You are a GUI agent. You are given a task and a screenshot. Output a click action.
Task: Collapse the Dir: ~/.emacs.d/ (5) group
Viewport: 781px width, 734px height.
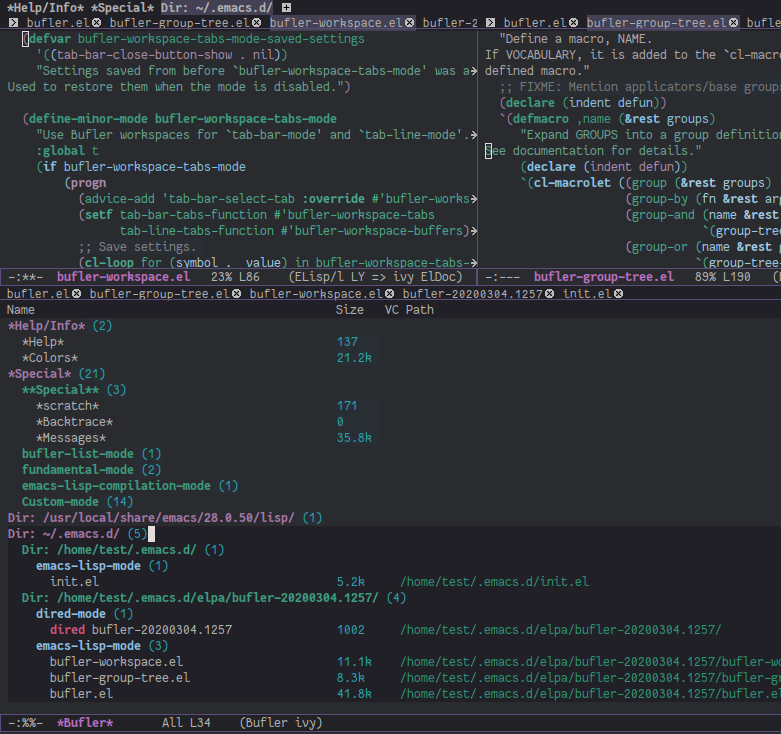77,534
